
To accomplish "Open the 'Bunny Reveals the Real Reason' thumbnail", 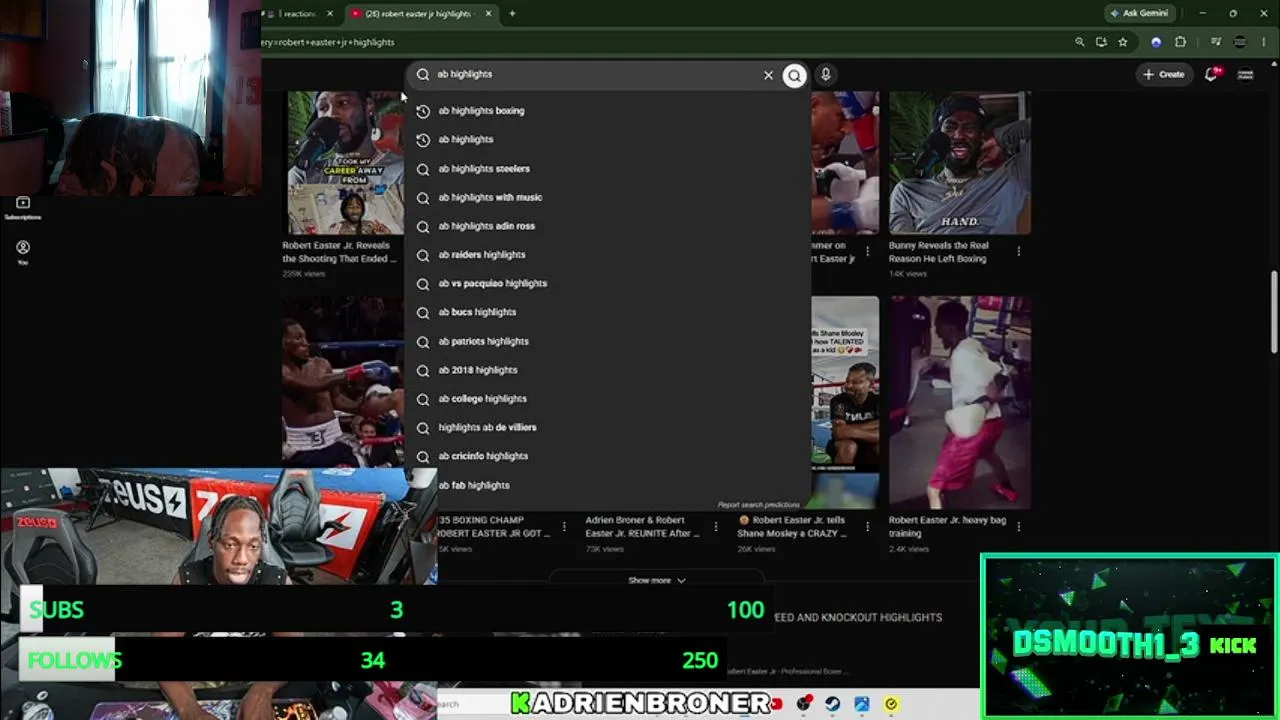I will (x=960, y=163).
